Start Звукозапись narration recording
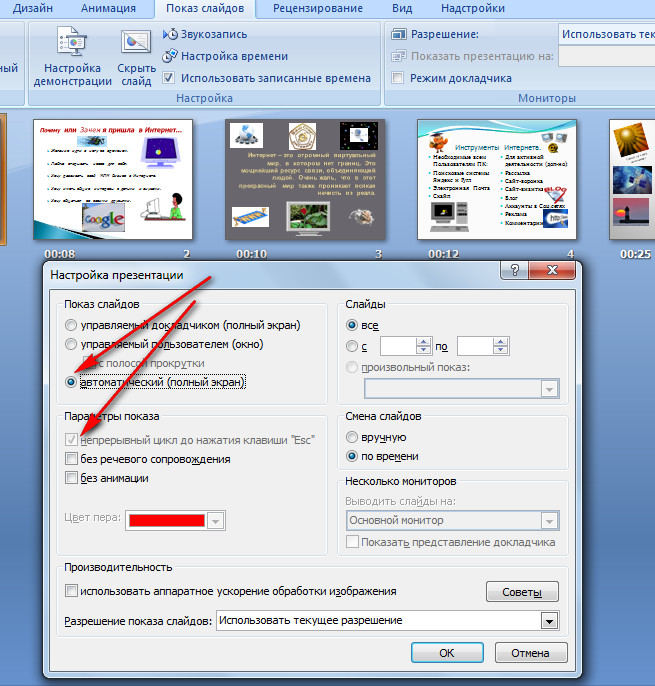 pos(205,34)
